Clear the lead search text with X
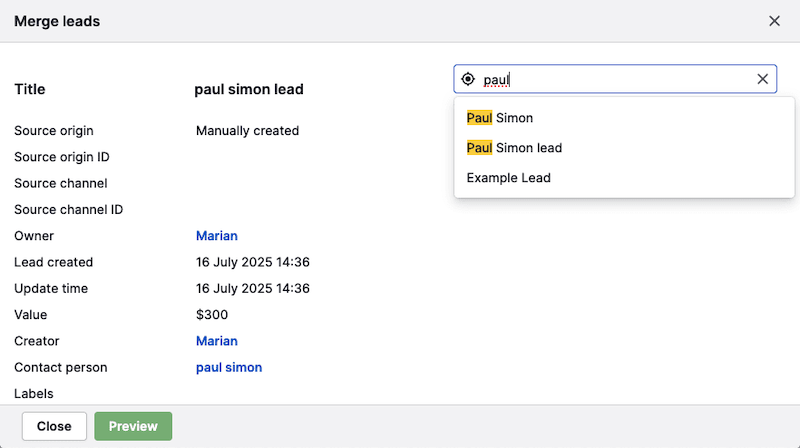Viewport: 800px width, 448px height. 763,79
